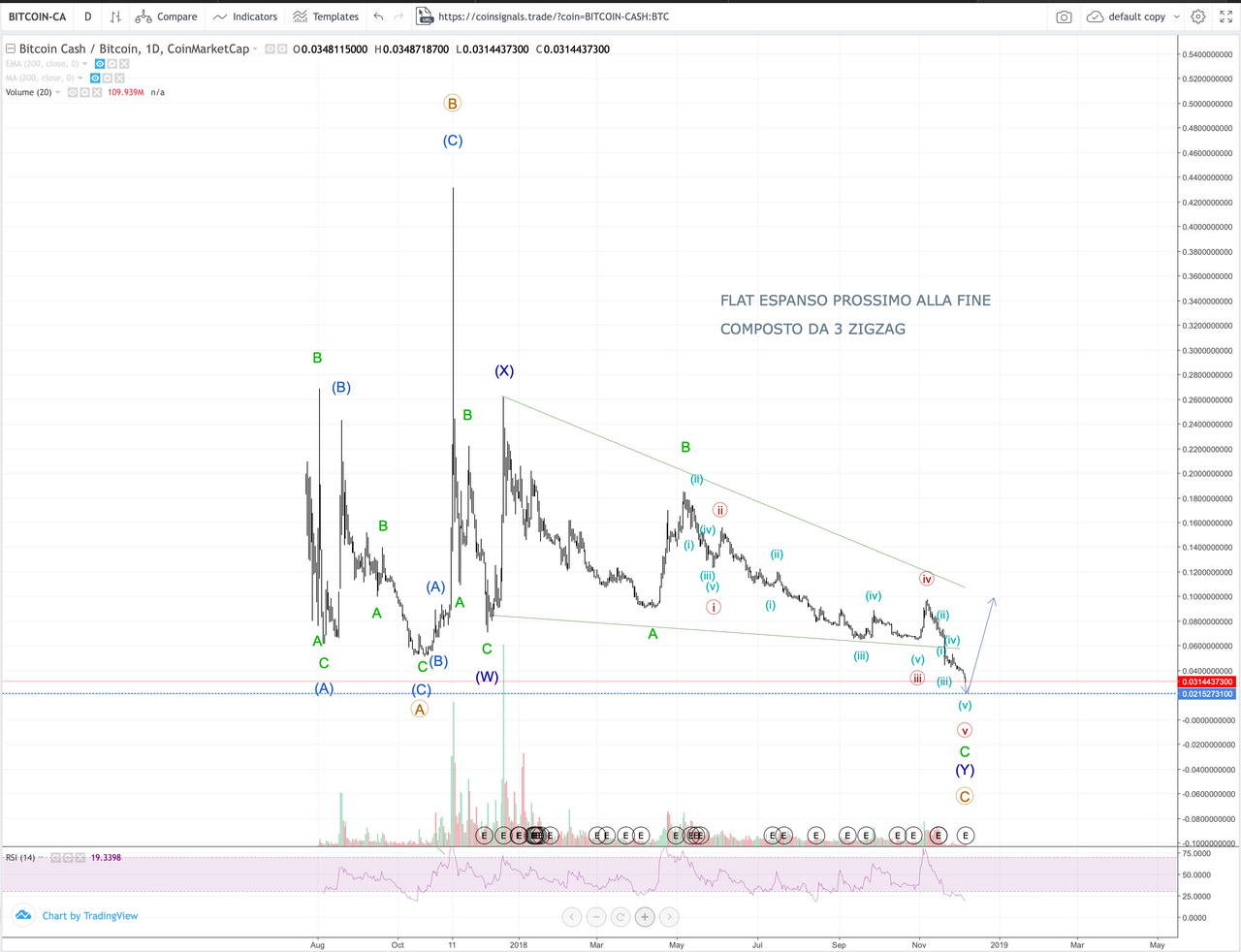Click the BITCOIN-CA symbol search field

[x=37, y=16]
